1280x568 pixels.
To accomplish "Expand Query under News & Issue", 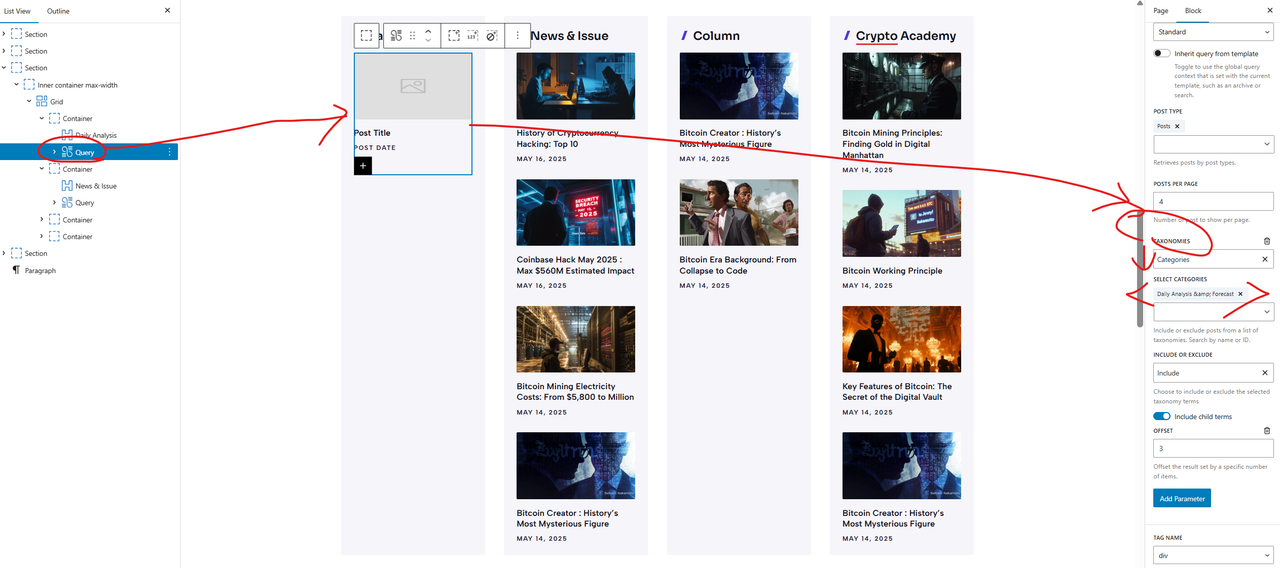I will click(x=54, y=203).
